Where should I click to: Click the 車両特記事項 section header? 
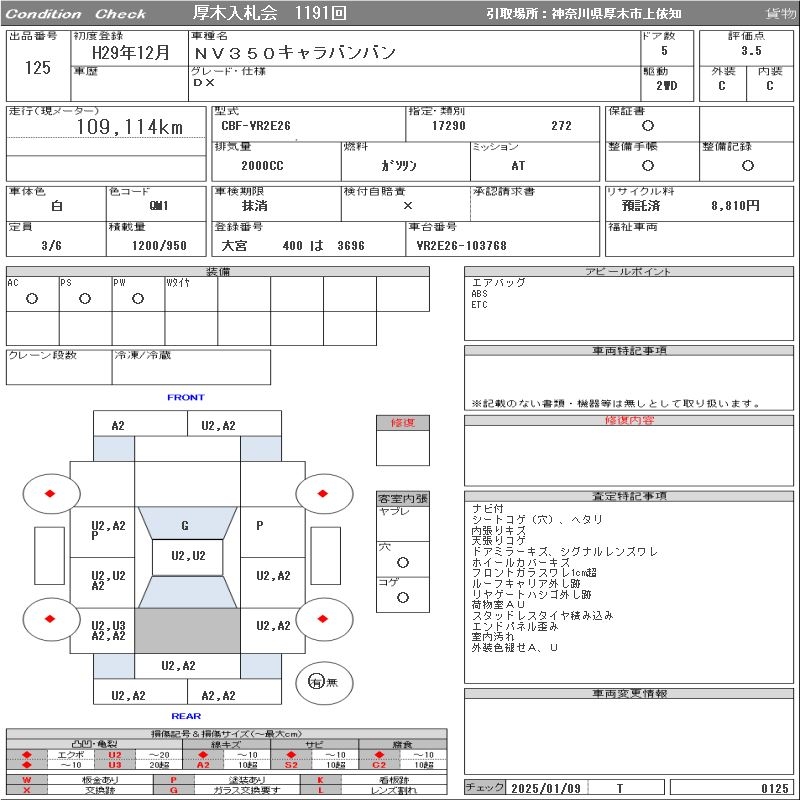coord(629,351)
